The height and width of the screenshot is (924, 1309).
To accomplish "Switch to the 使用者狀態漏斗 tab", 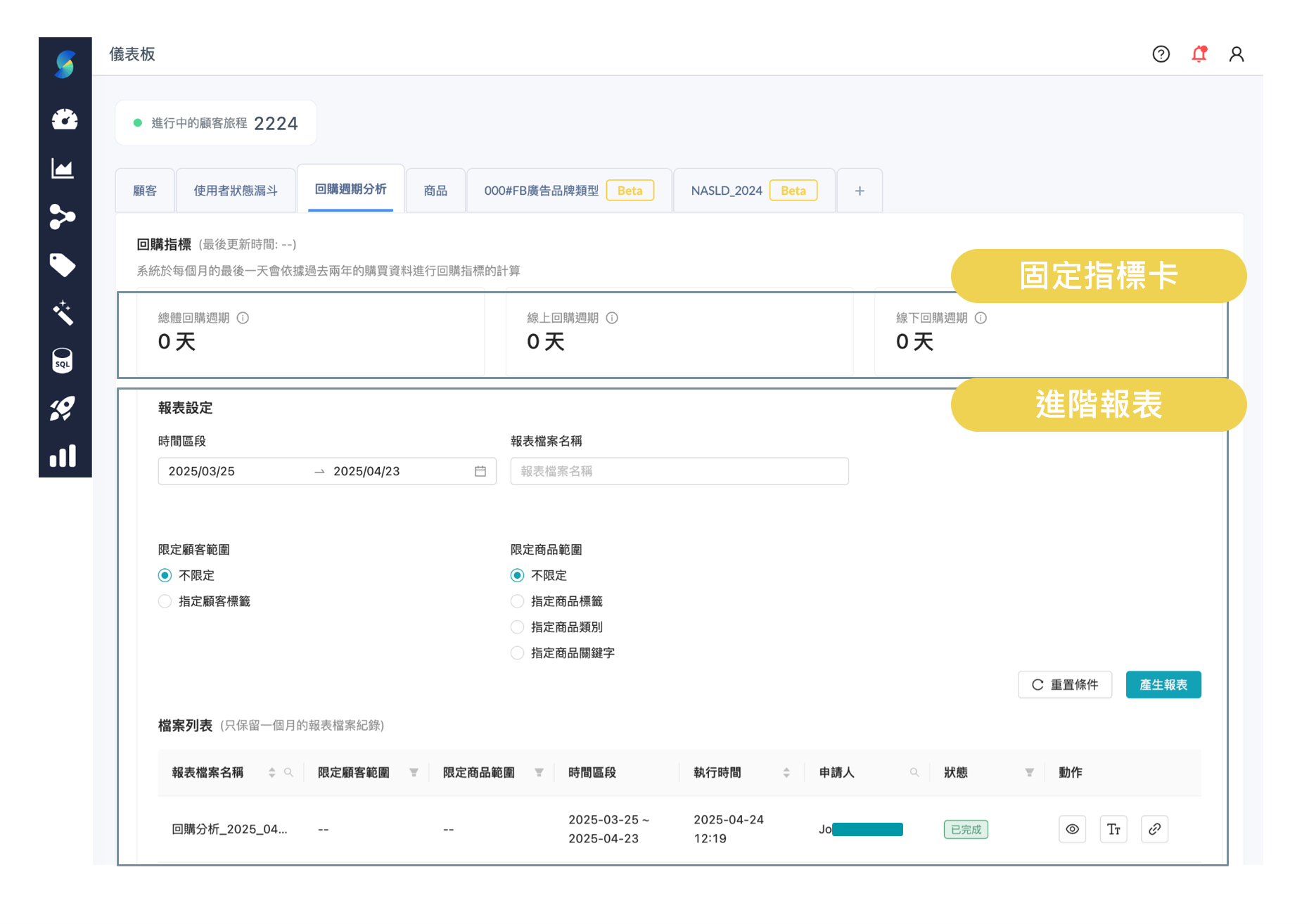I will tap(236, 190).
